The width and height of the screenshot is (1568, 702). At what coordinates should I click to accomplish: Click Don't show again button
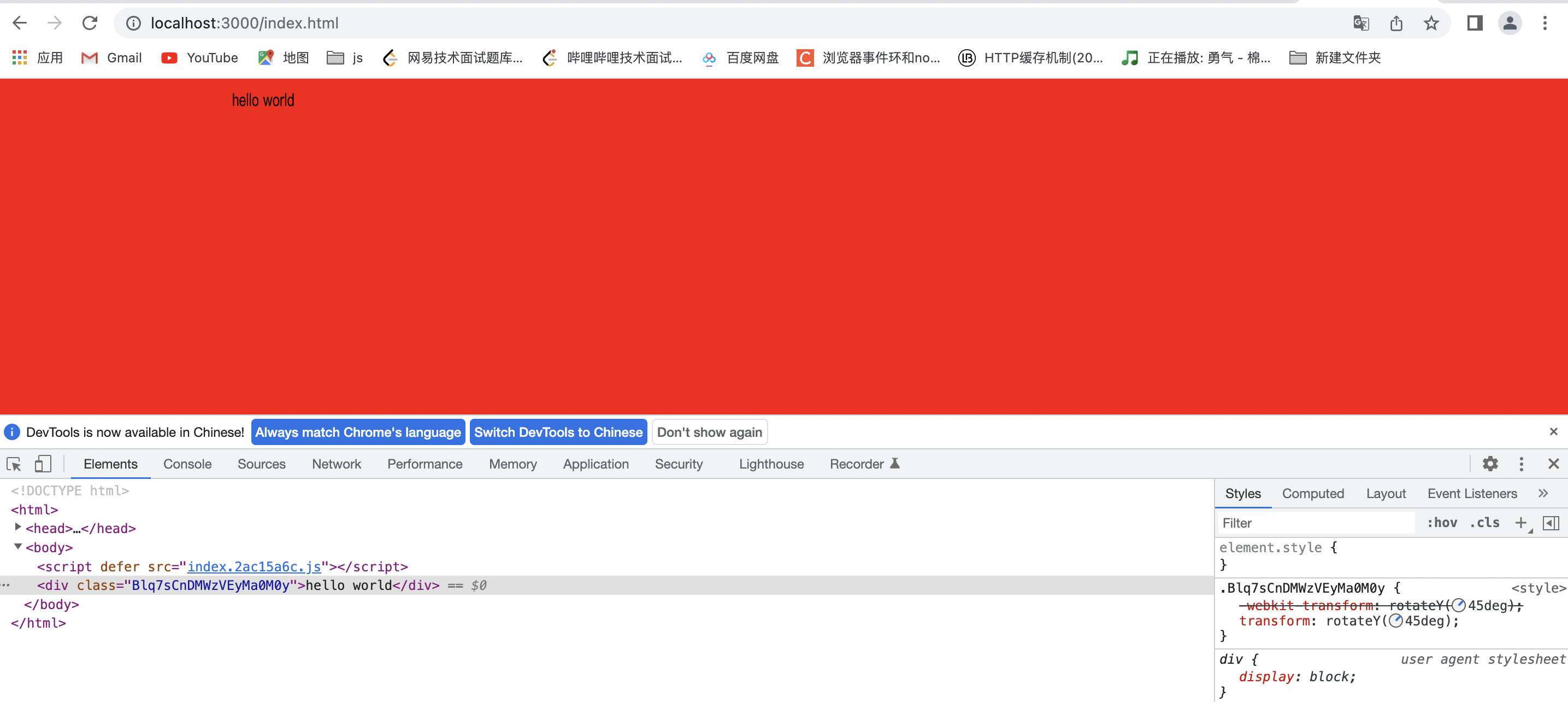pos(709,432)
